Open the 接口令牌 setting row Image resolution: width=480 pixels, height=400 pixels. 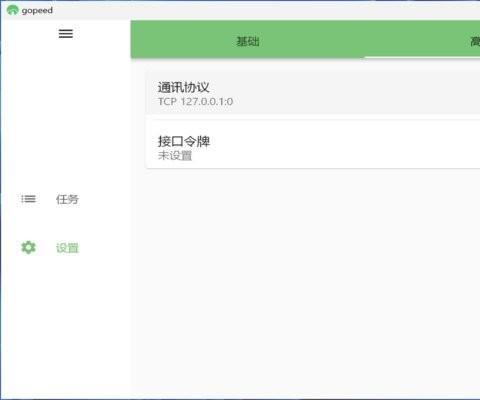click(313, 144)
